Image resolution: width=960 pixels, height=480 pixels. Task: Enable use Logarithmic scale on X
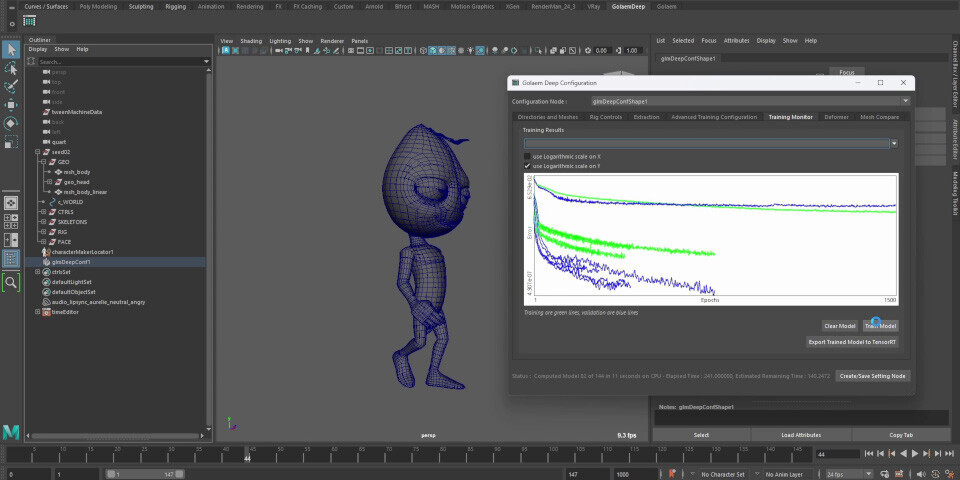coord(527,157)
